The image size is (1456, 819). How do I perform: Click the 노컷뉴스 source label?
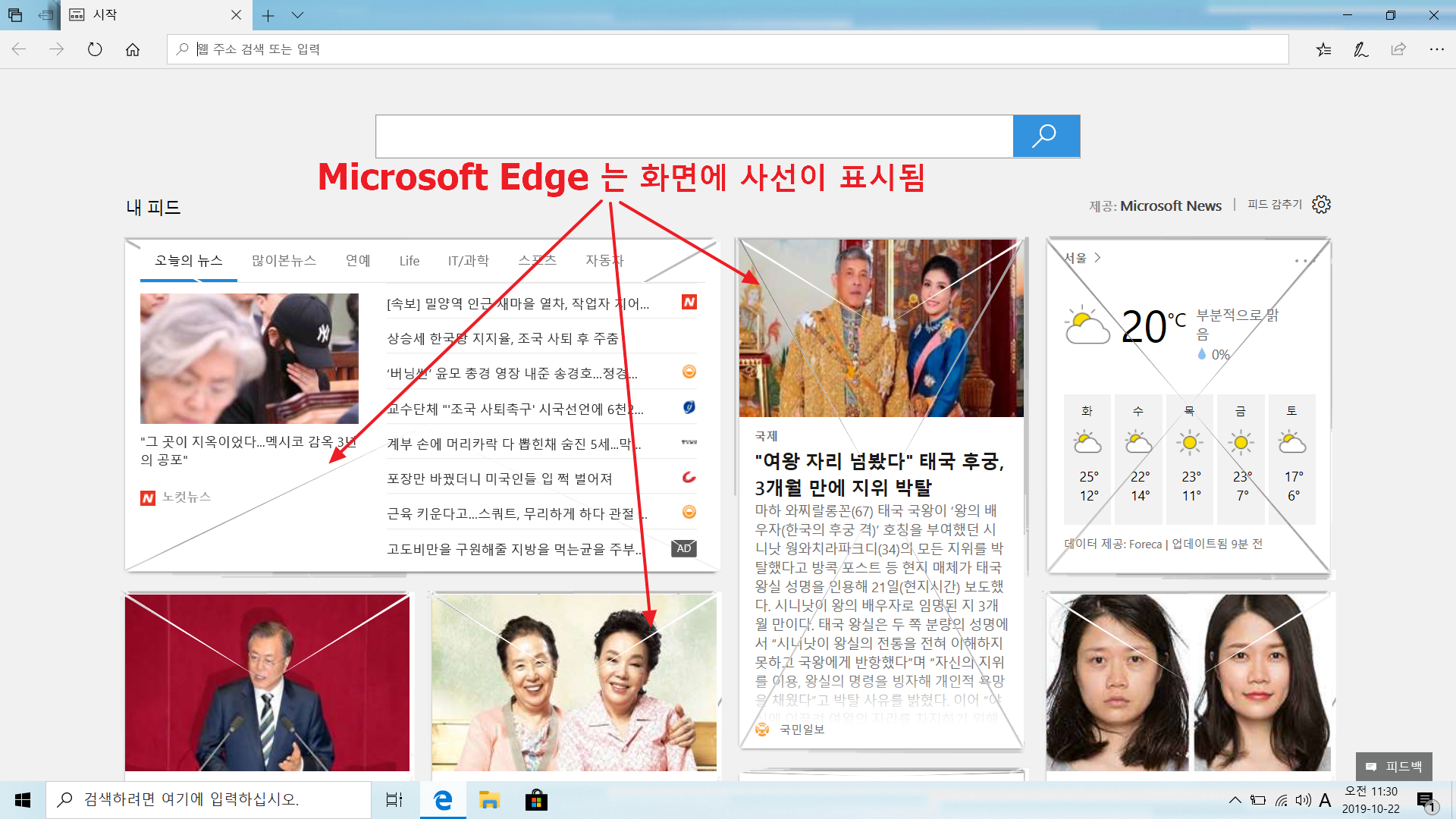point(187,497)
